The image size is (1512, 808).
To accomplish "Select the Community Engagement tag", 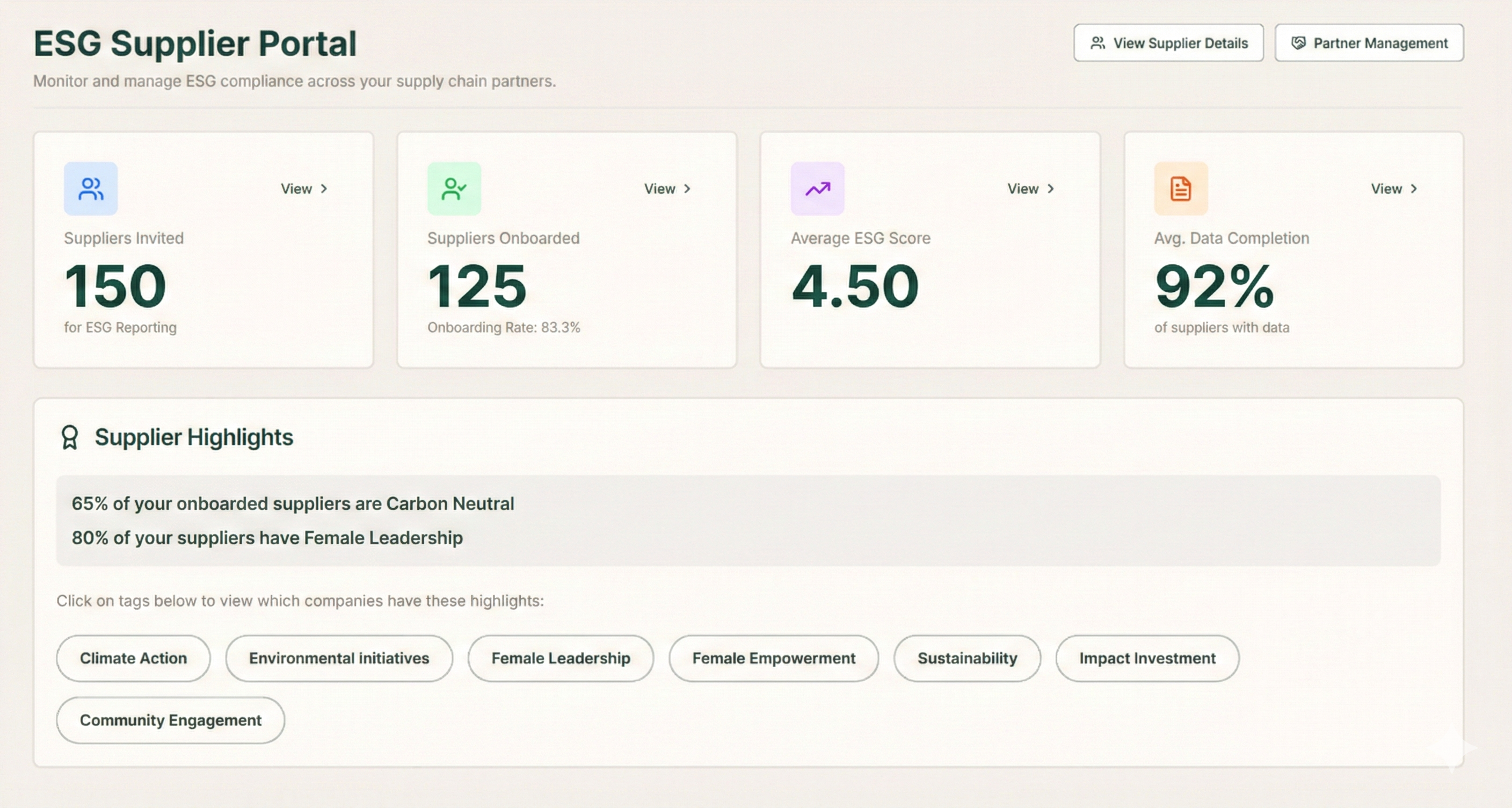I will pyautogui.click(x=170, y=720).
